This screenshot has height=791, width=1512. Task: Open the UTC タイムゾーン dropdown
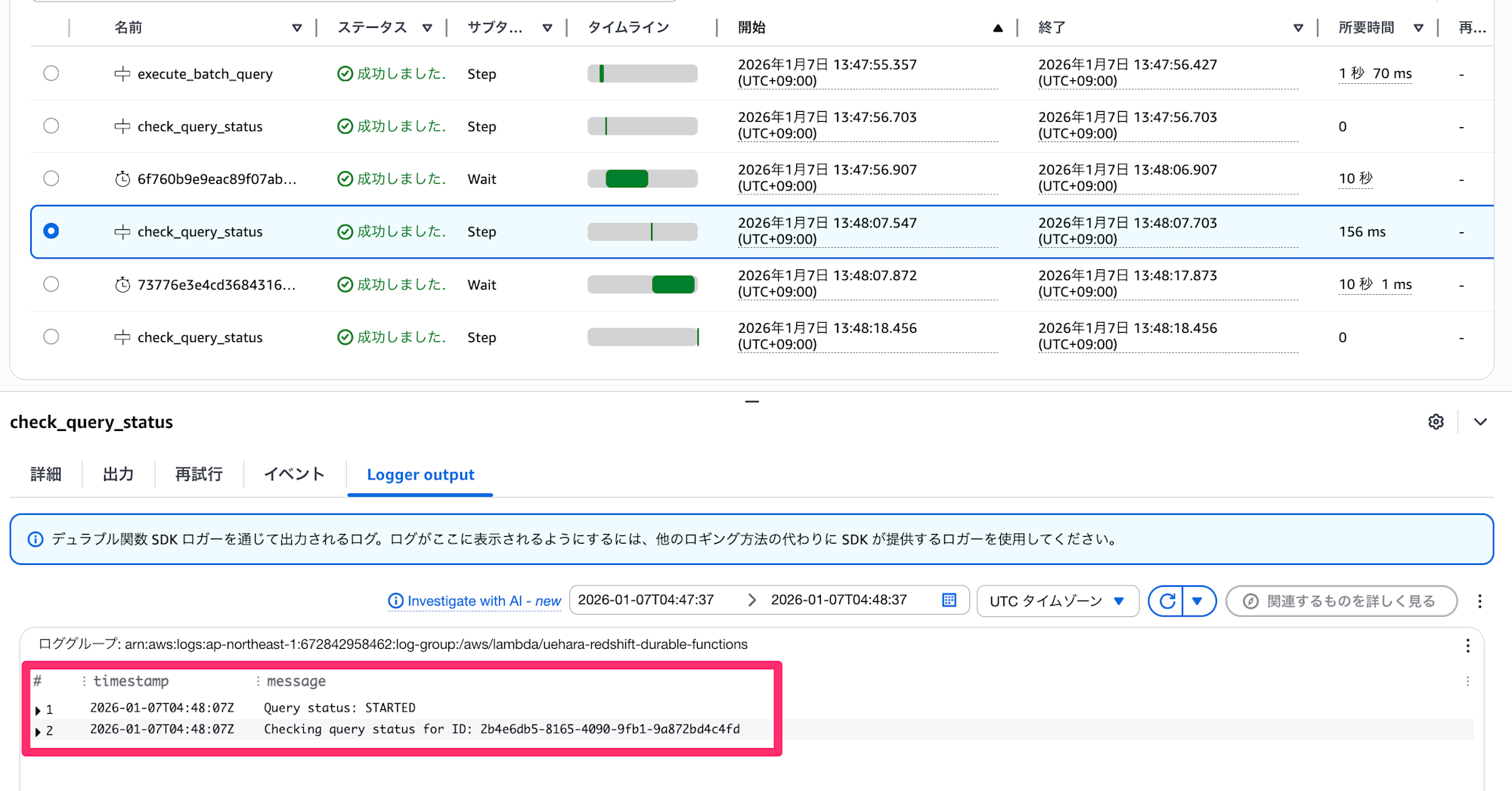pyautogui.click(x=1058, y=601)
